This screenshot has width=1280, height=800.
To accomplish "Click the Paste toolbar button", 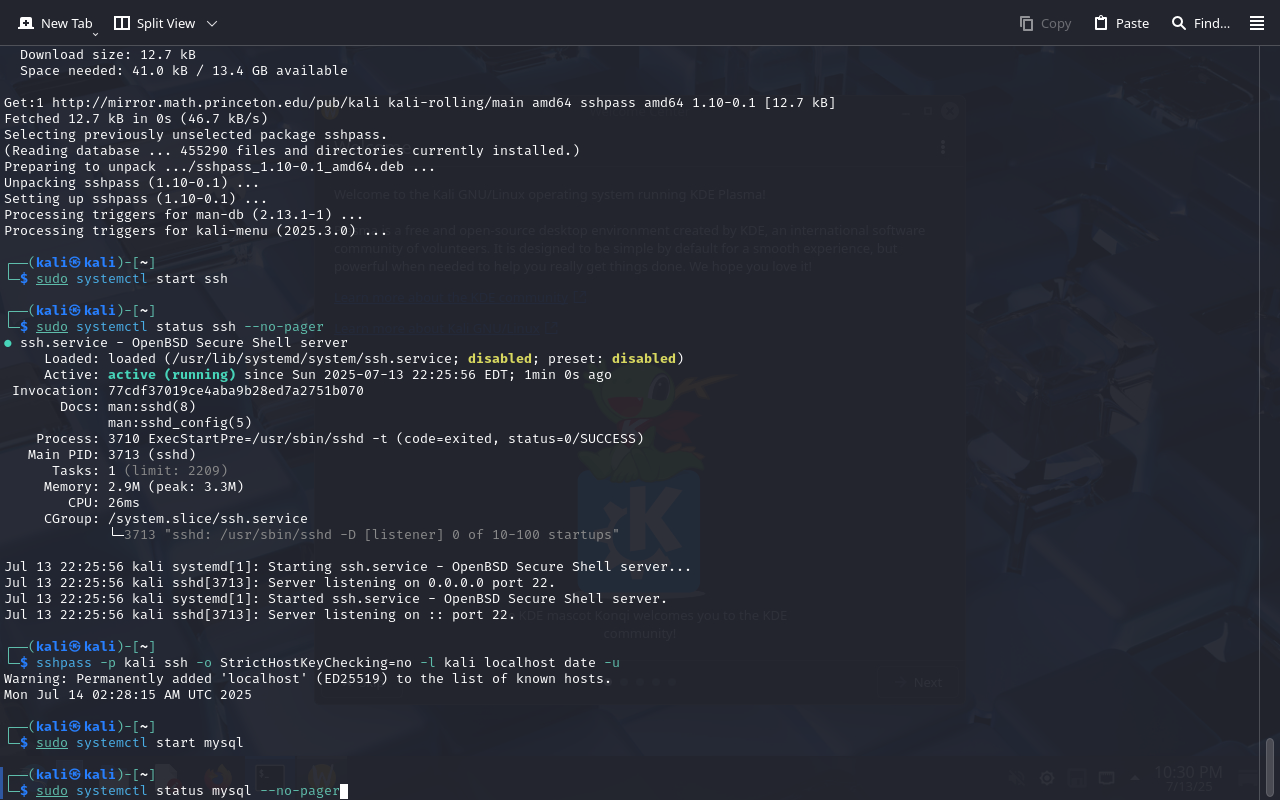I will [1121, 23].
